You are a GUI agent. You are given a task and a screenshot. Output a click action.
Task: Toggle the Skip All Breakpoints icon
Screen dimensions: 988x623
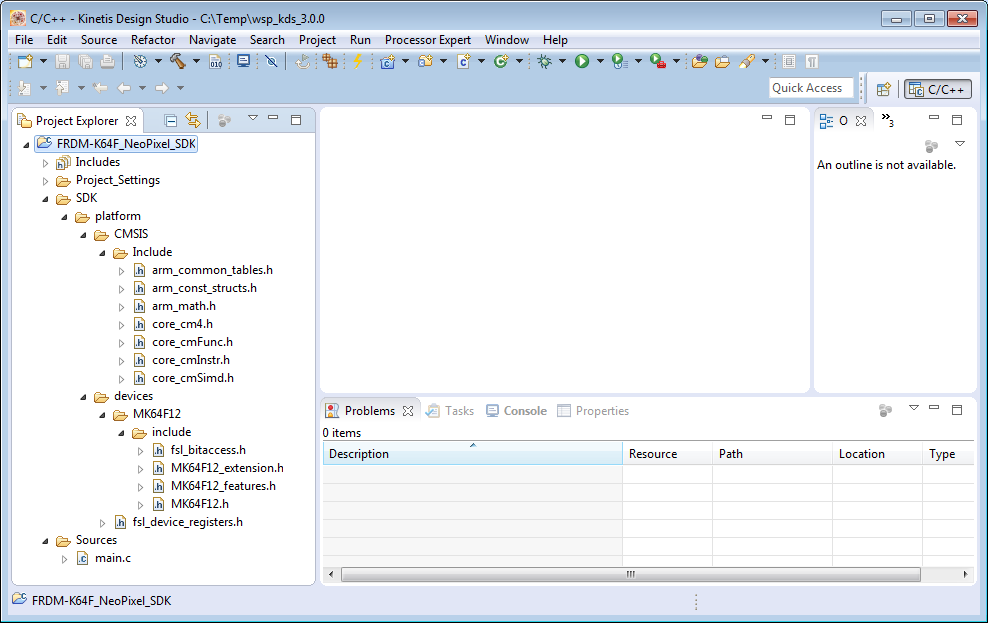270,62
